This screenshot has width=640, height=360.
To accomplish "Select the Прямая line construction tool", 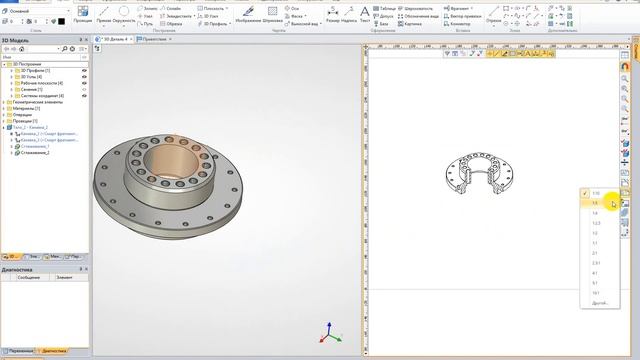I will click(x=104, y=14).
